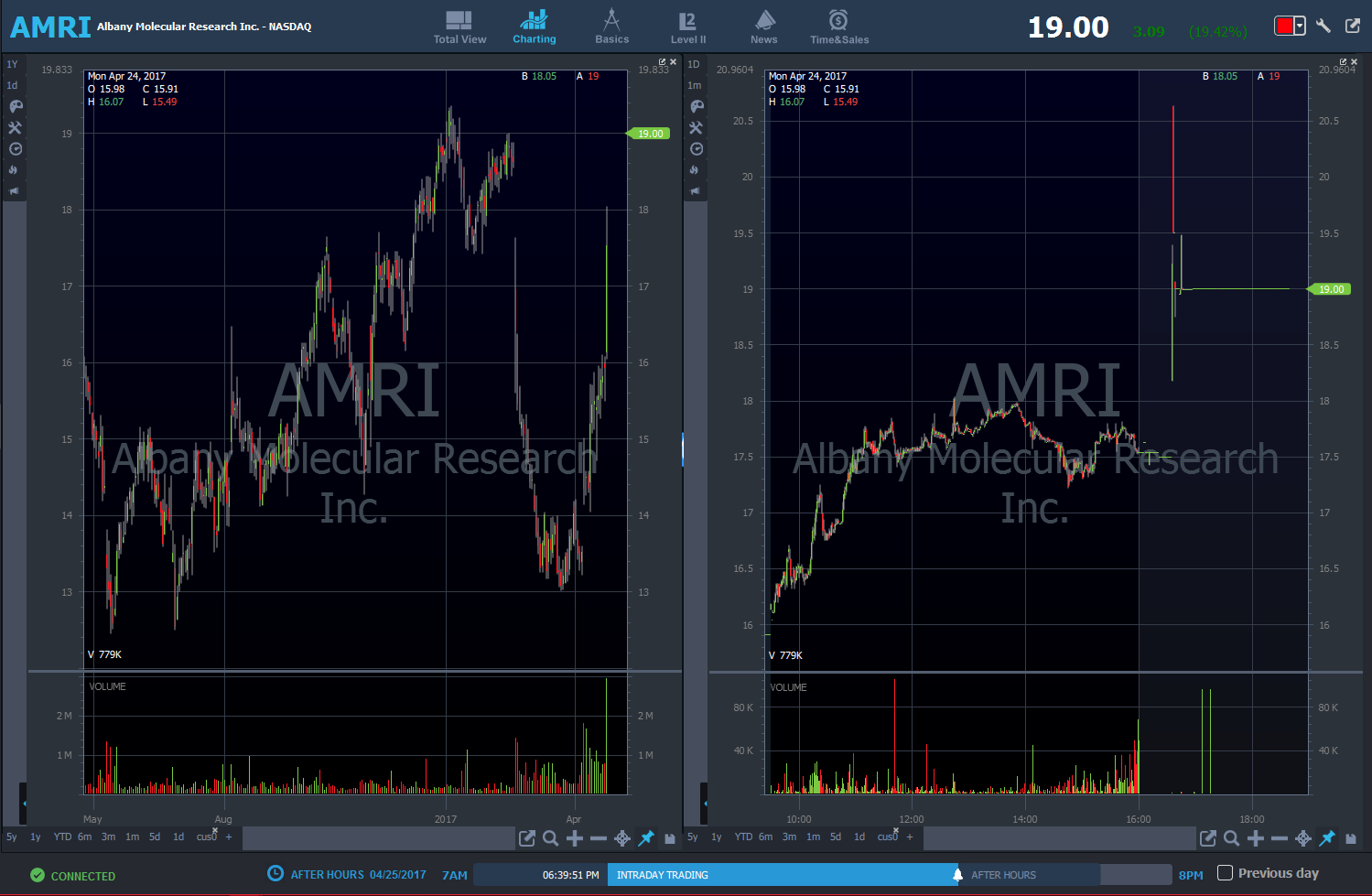Click the clock gauge icon on left chart
1372x896 pixels.
16,149
